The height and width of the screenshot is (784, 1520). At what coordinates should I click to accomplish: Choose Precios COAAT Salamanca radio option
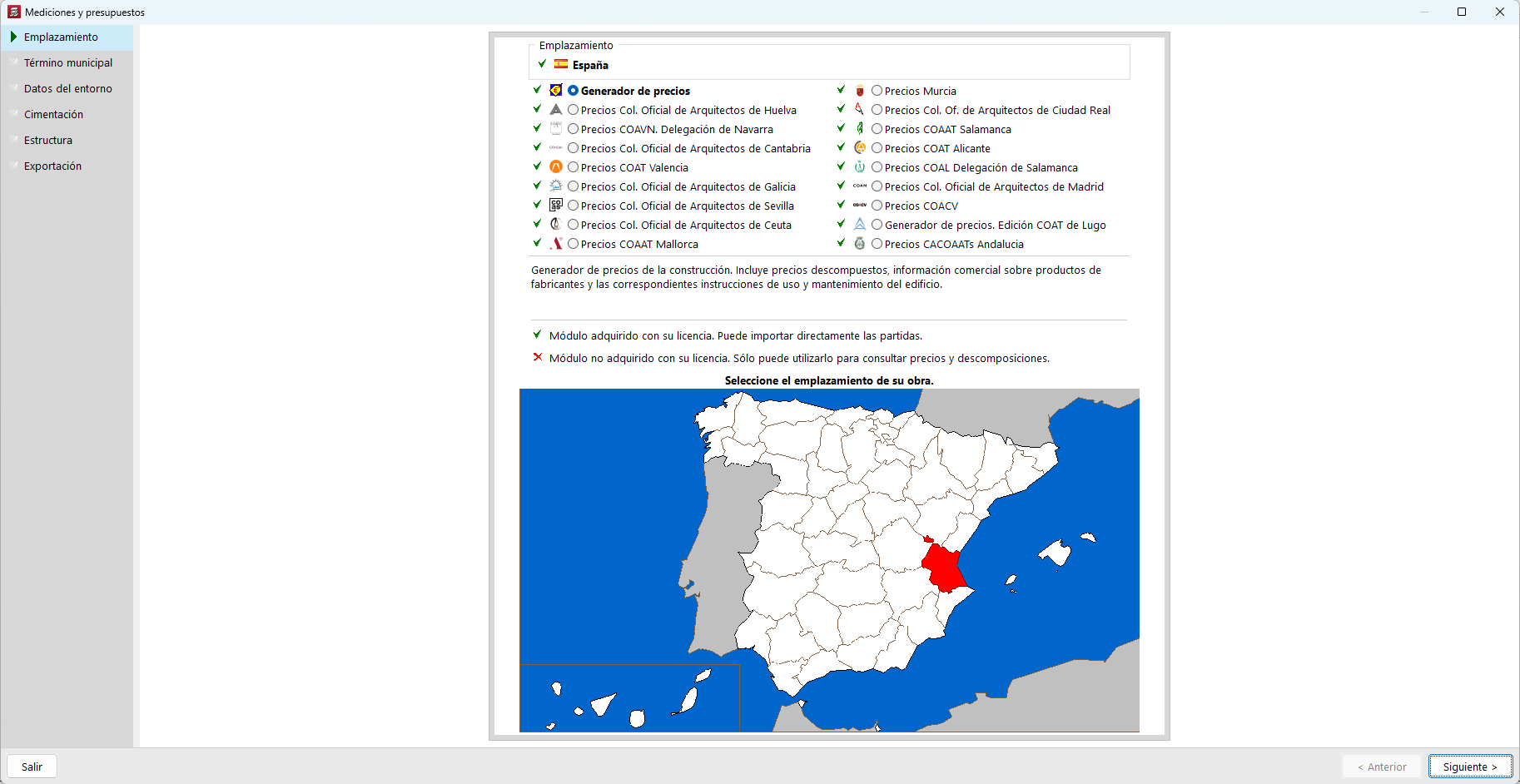point(877,129)
